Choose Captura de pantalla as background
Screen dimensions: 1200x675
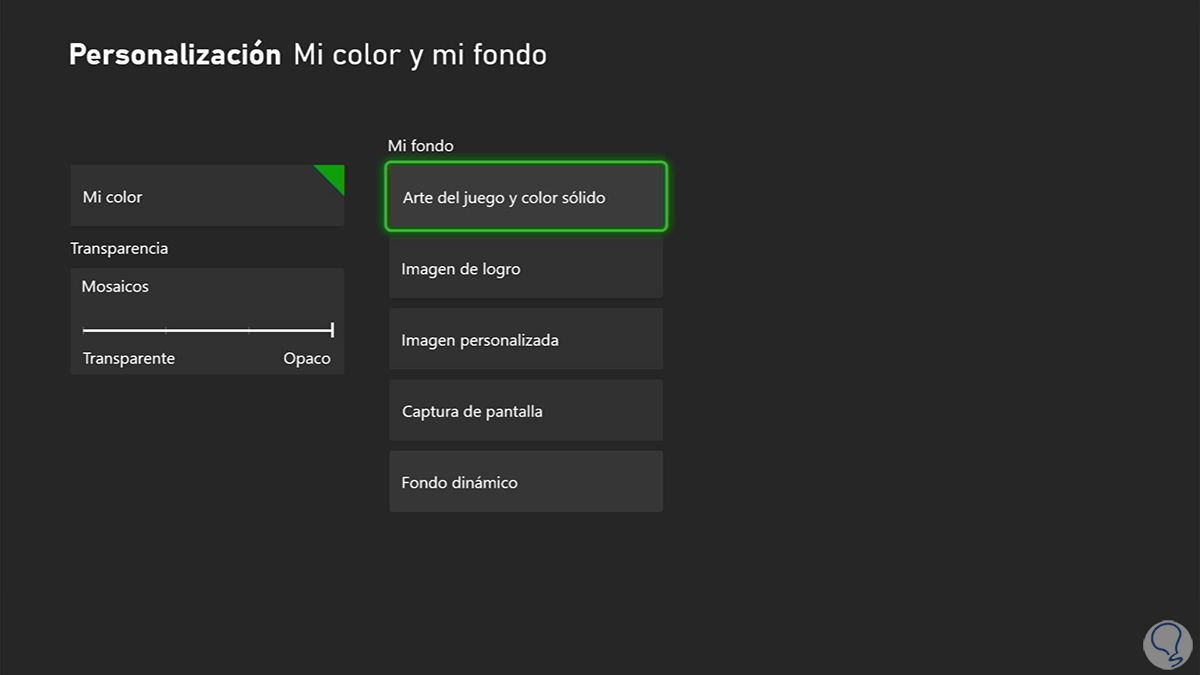tap(526, 411)
